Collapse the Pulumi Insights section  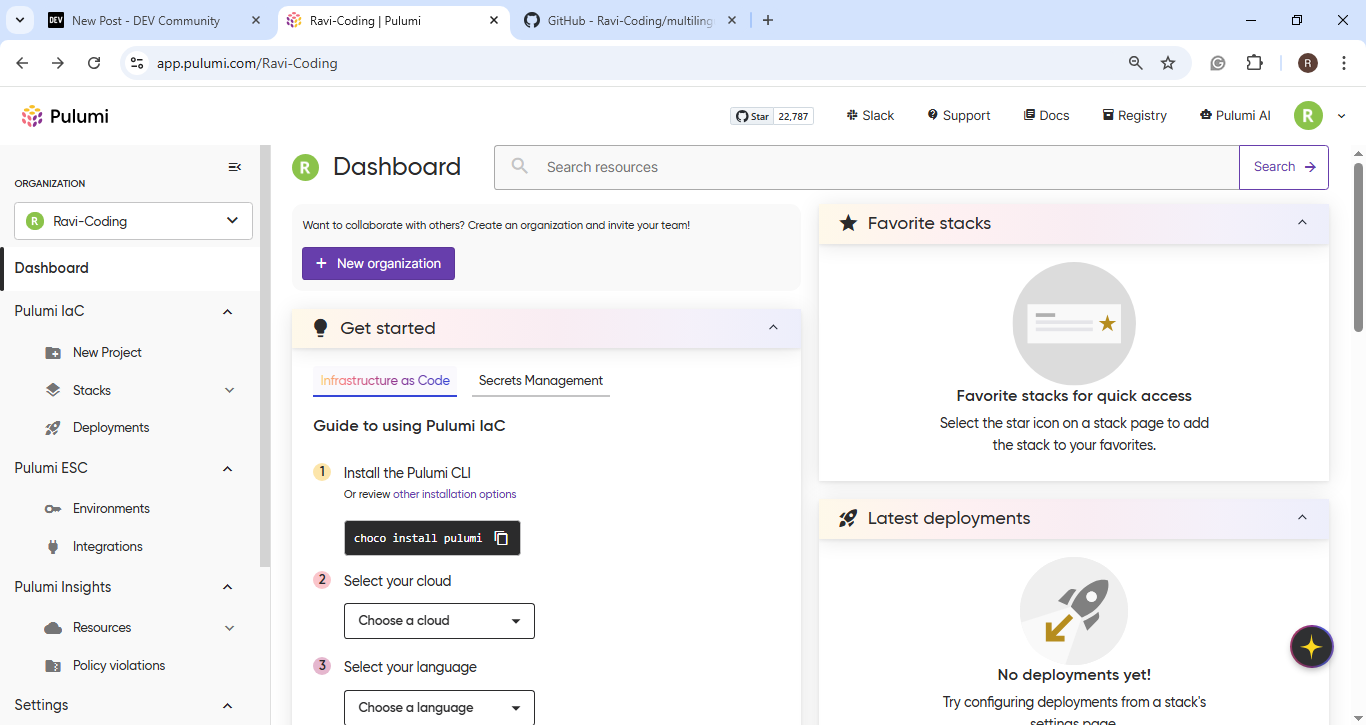coord(227,588)
